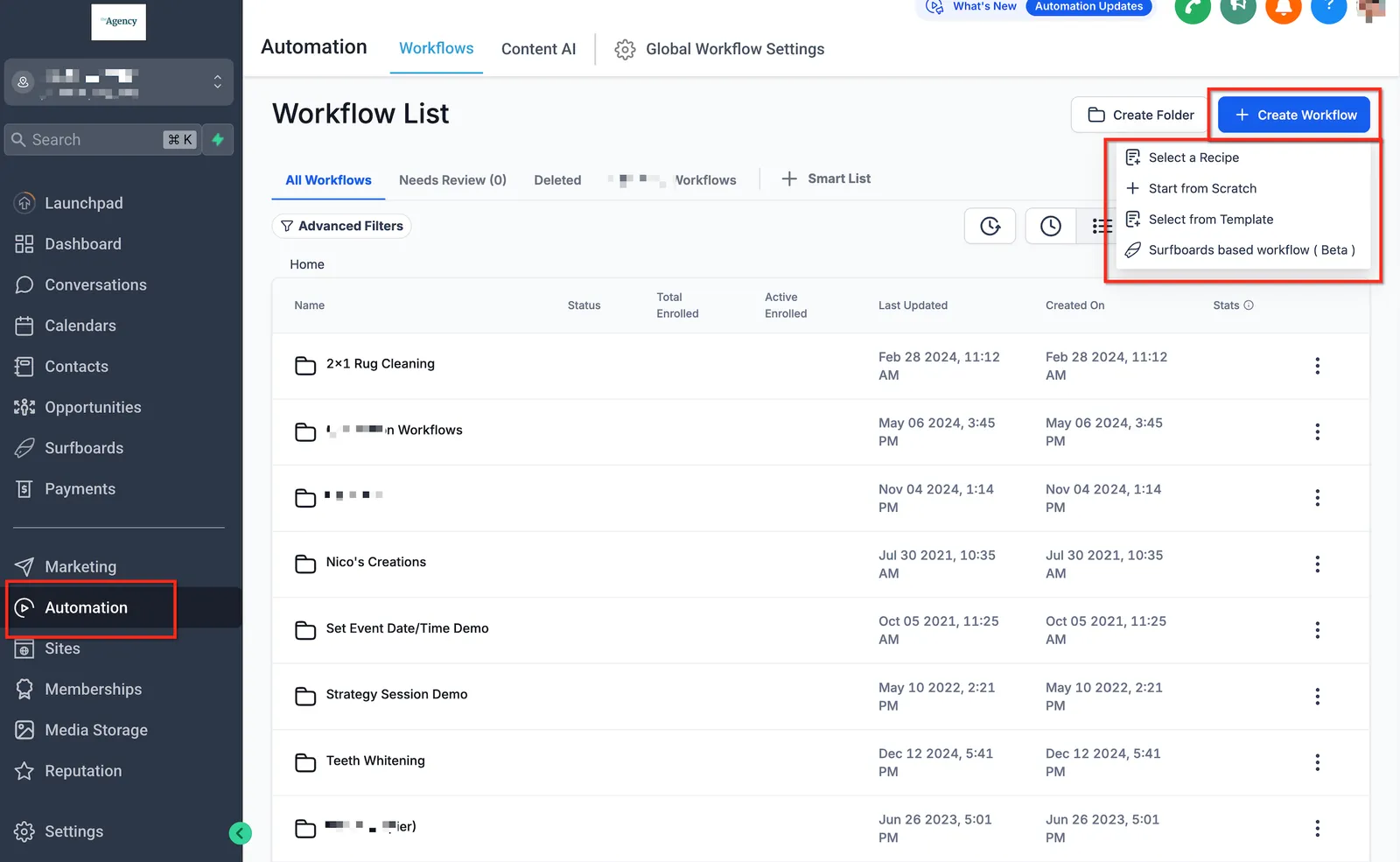
Task: Open the Strategy Session Demo folder
Action: coord(396,694)
